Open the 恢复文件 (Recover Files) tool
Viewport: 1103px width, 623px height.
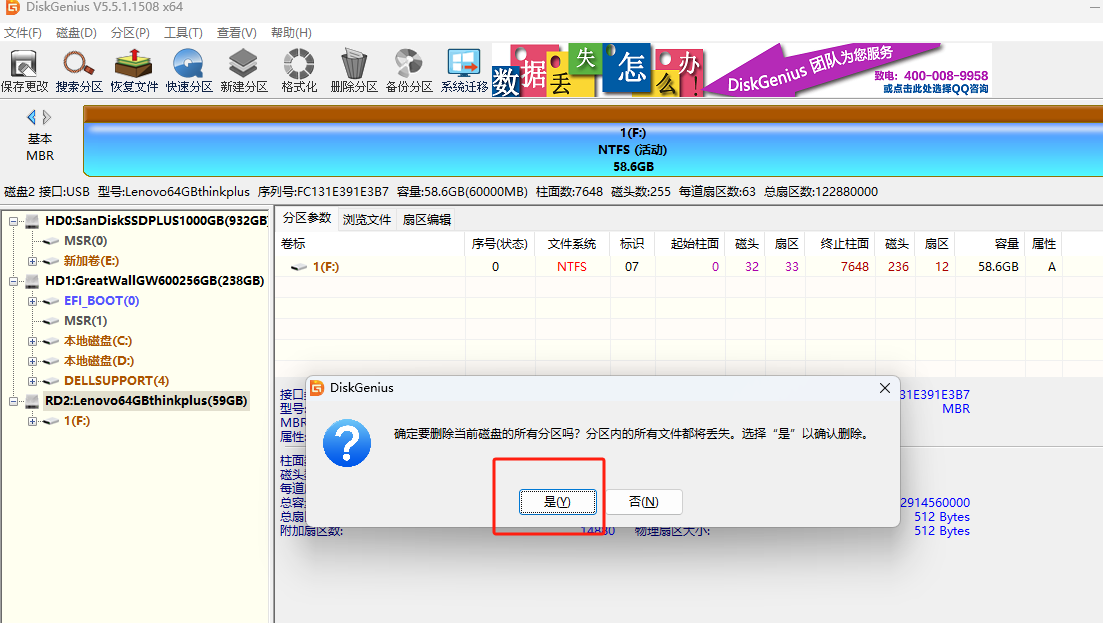134,70
